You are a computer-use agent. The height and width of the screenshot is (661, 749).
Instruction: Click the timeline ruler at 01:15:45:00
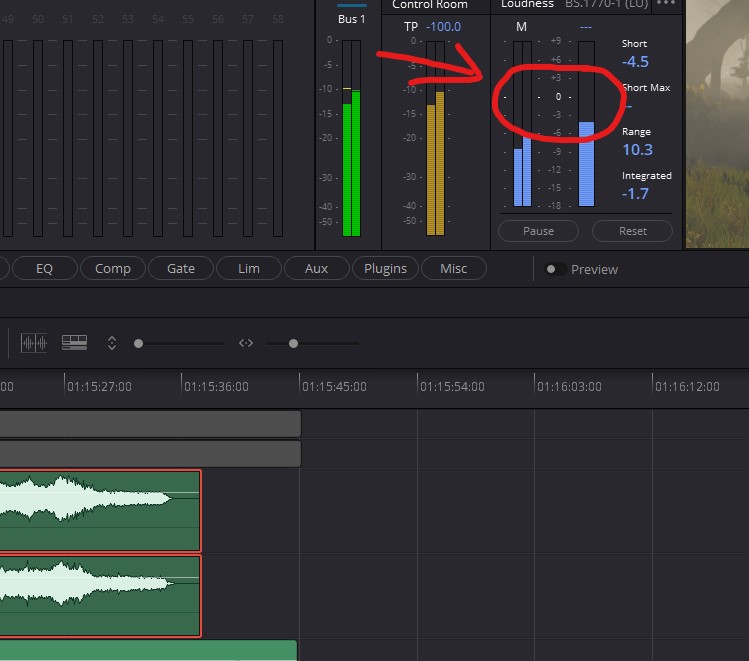[x=302, y=386]
